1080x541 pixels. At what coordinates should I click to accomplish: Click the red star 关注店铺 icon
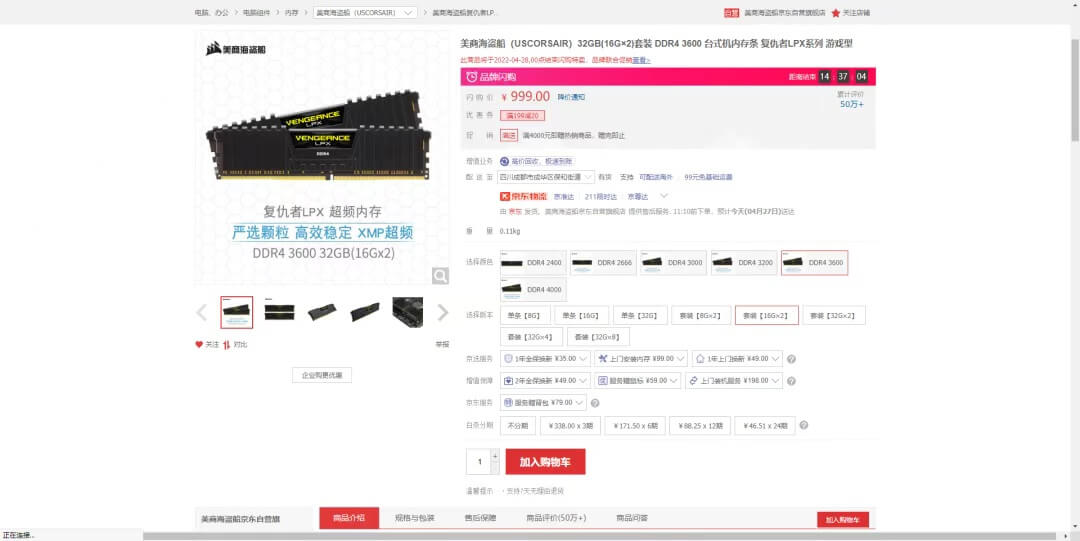pos(835,12)
